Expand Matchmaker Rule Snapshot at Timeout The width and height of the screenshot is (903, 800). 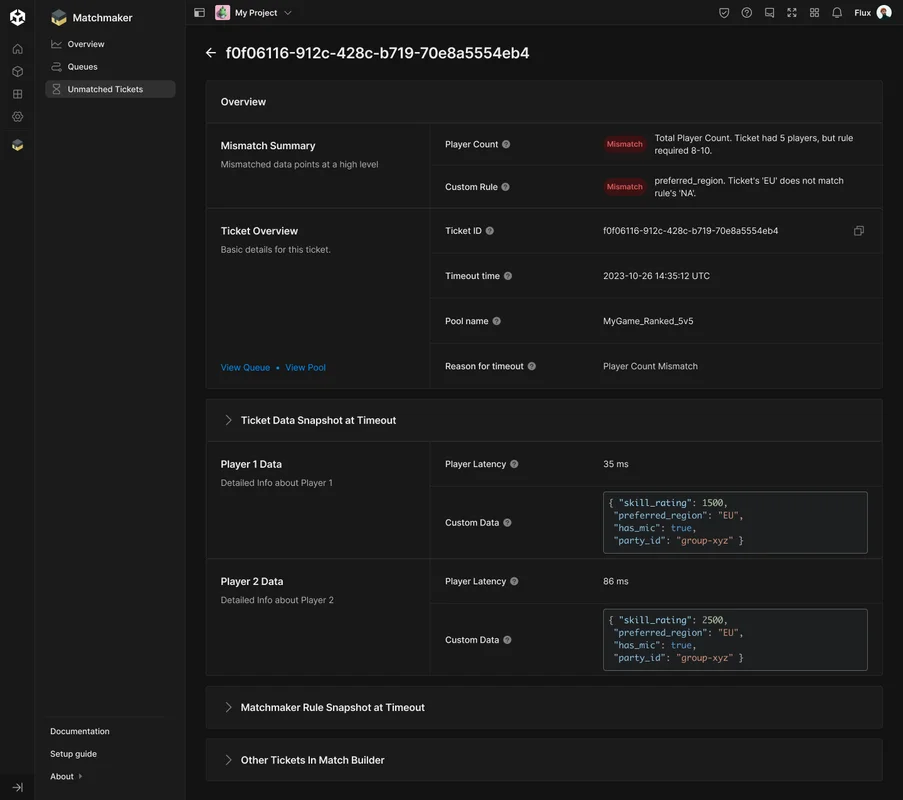pos(228,707)
